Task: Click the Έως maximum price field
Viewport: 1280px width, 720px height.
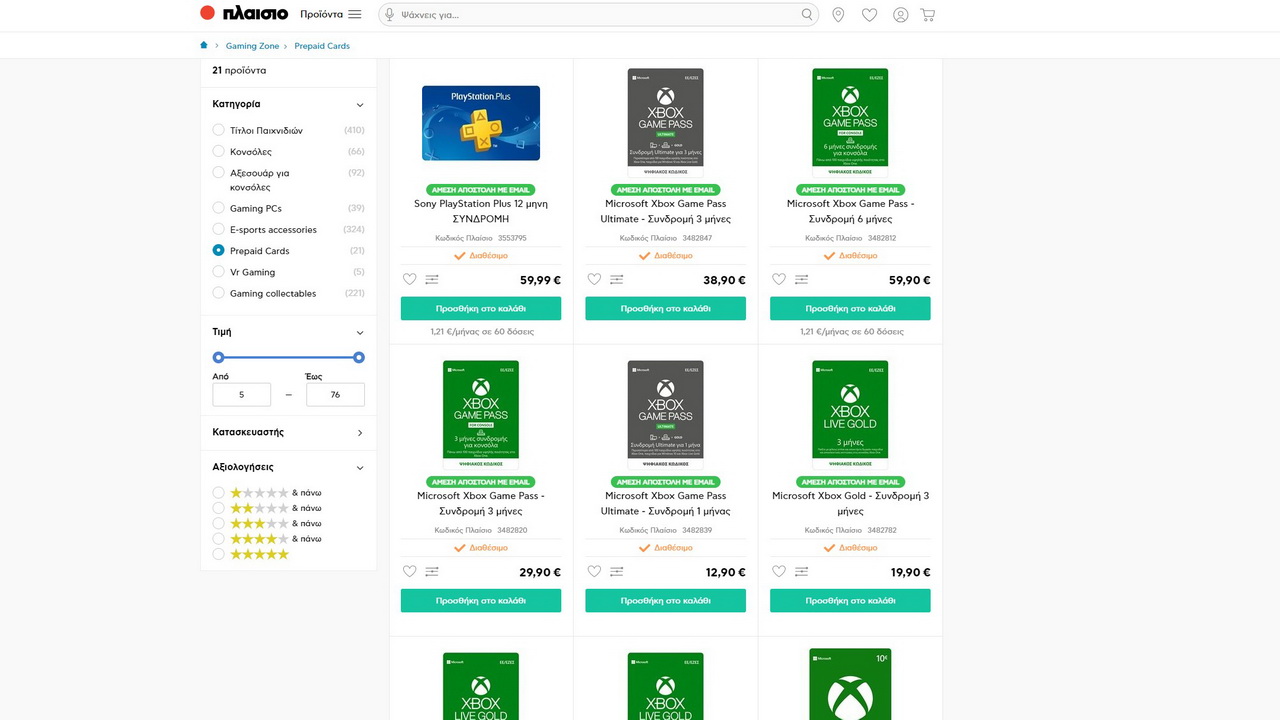Action: click(x=335, y=395)
